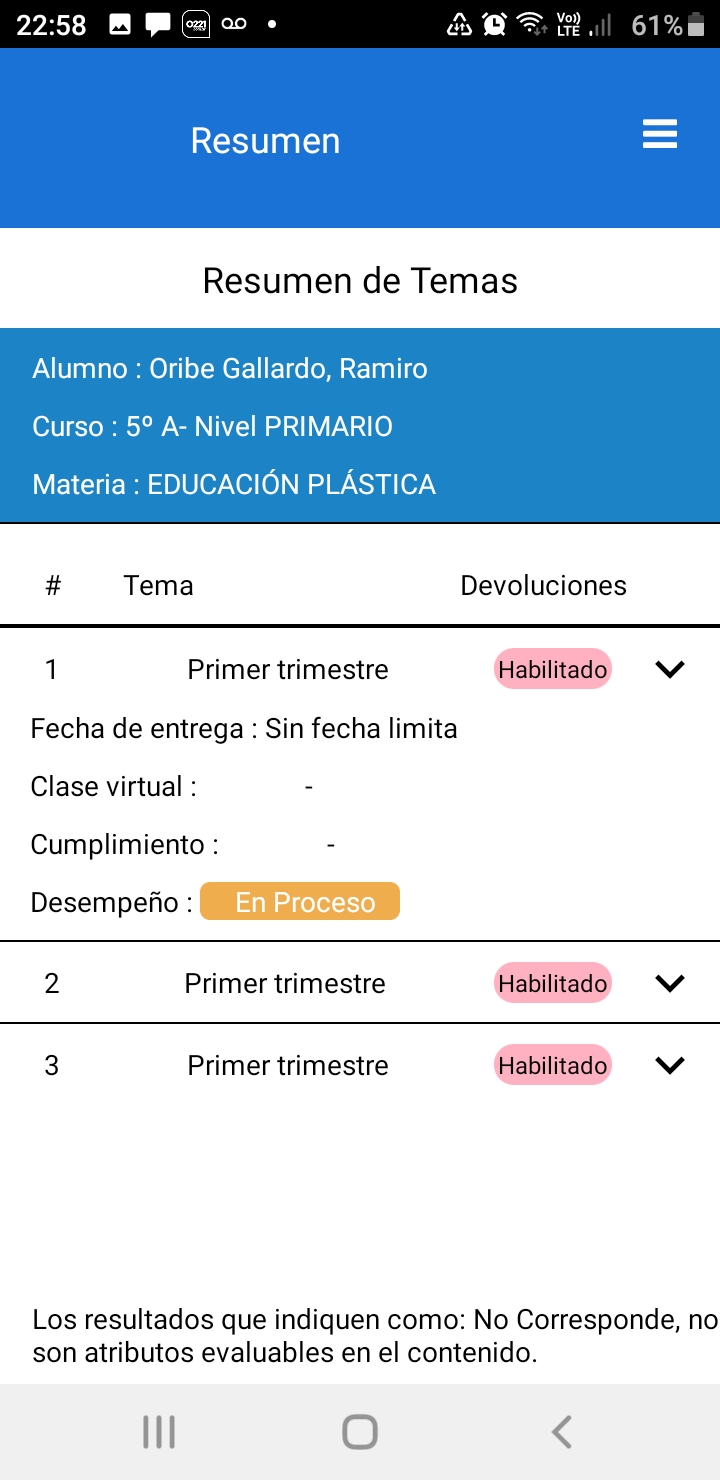Tap Habilitado badge for topic 2
Image resolution: width=720 pixels, height=1480 pixels.
(x=553, y=984)
